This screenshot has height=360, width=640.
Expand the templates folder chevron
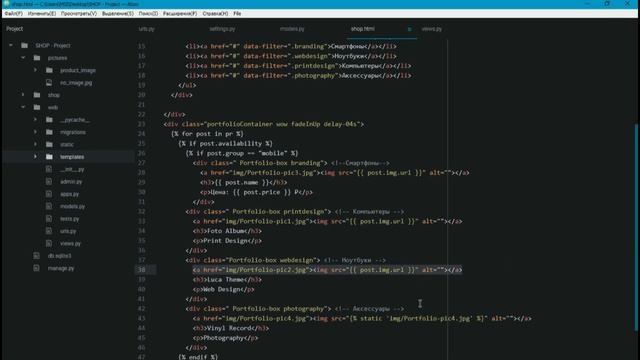point(36,156)
